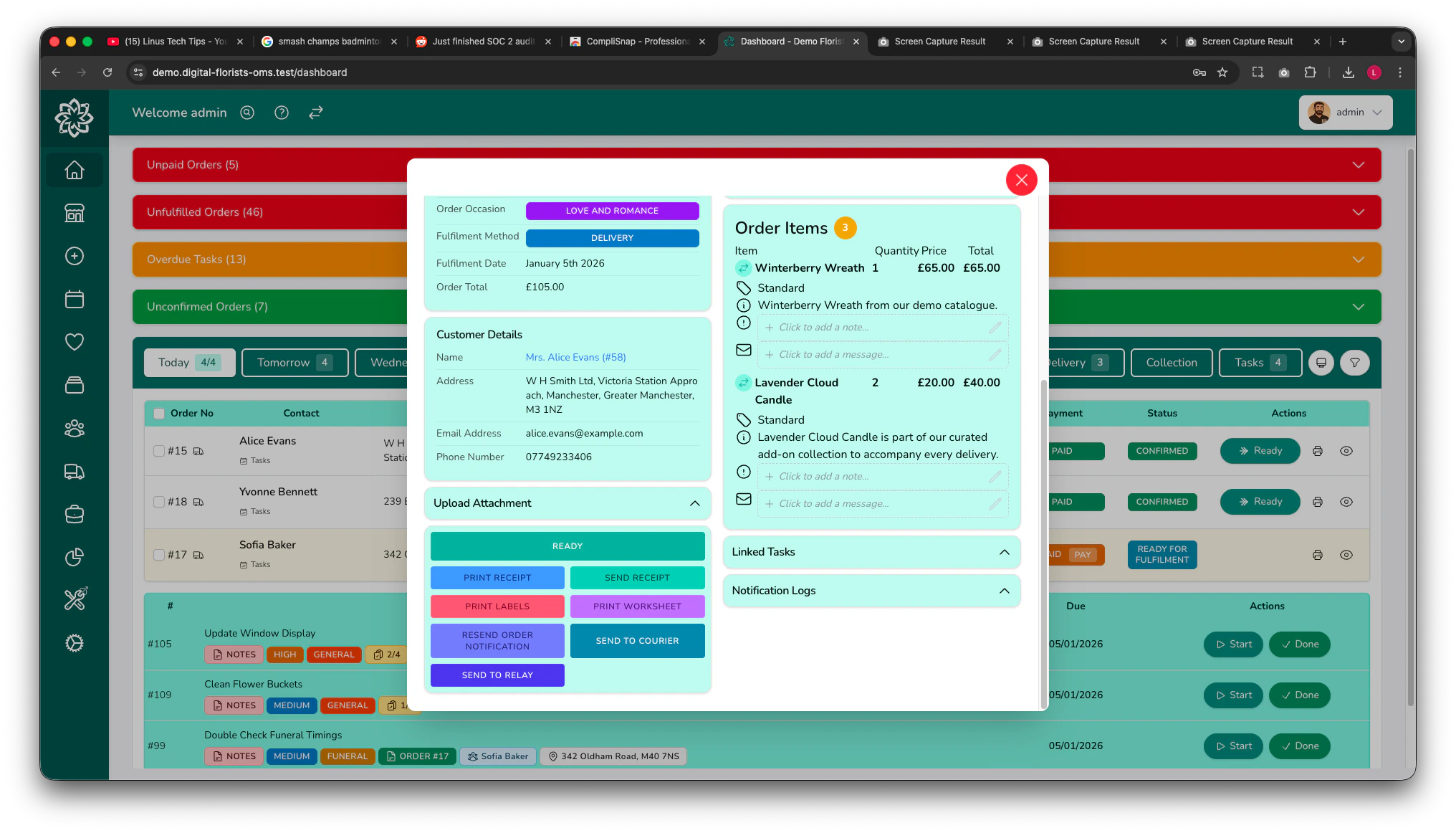
Task: Open the pie chart reports icon
Action: tap(74, 557)
